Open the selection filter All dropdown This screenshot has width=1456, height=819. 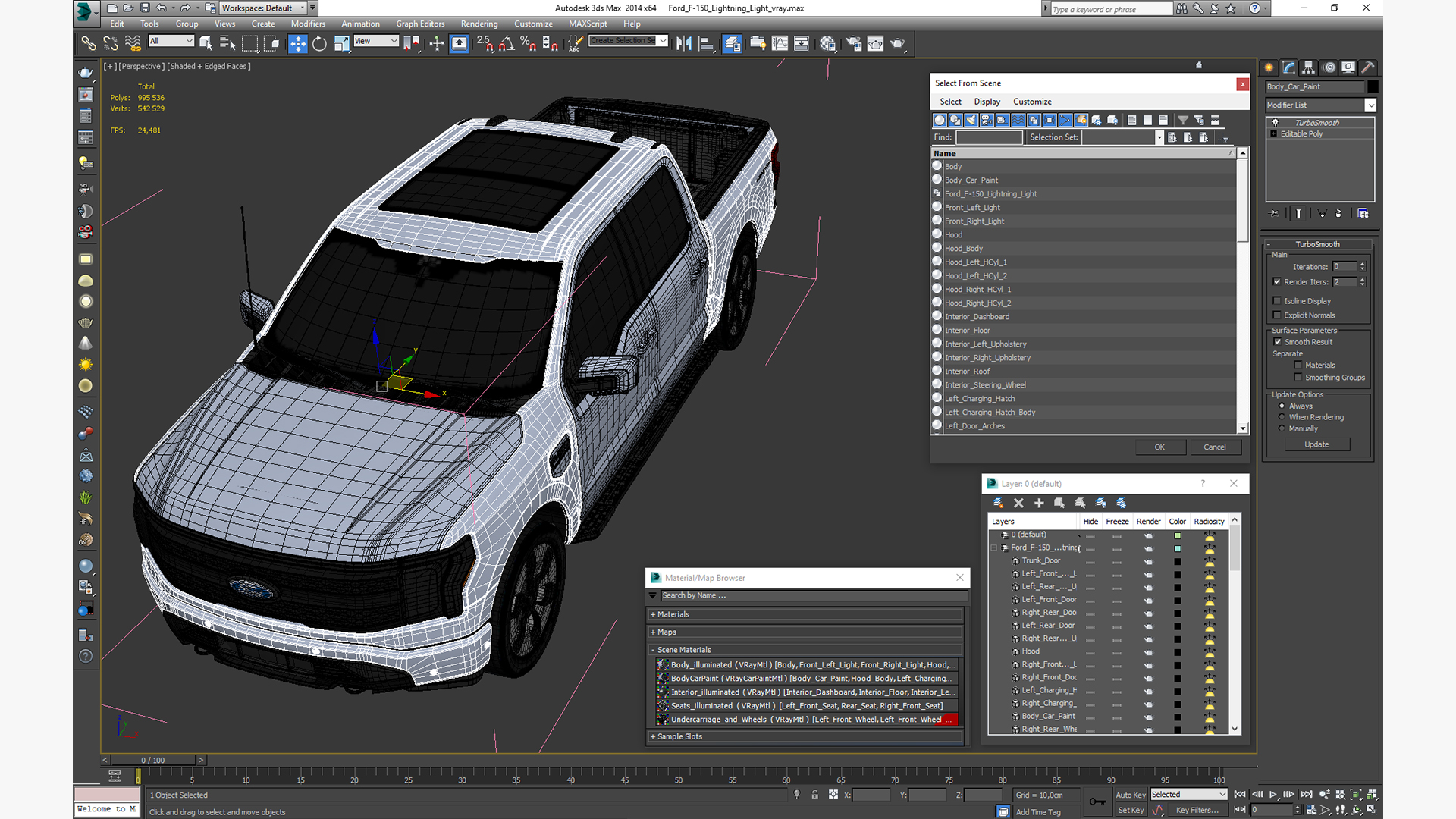pos(171,41)
